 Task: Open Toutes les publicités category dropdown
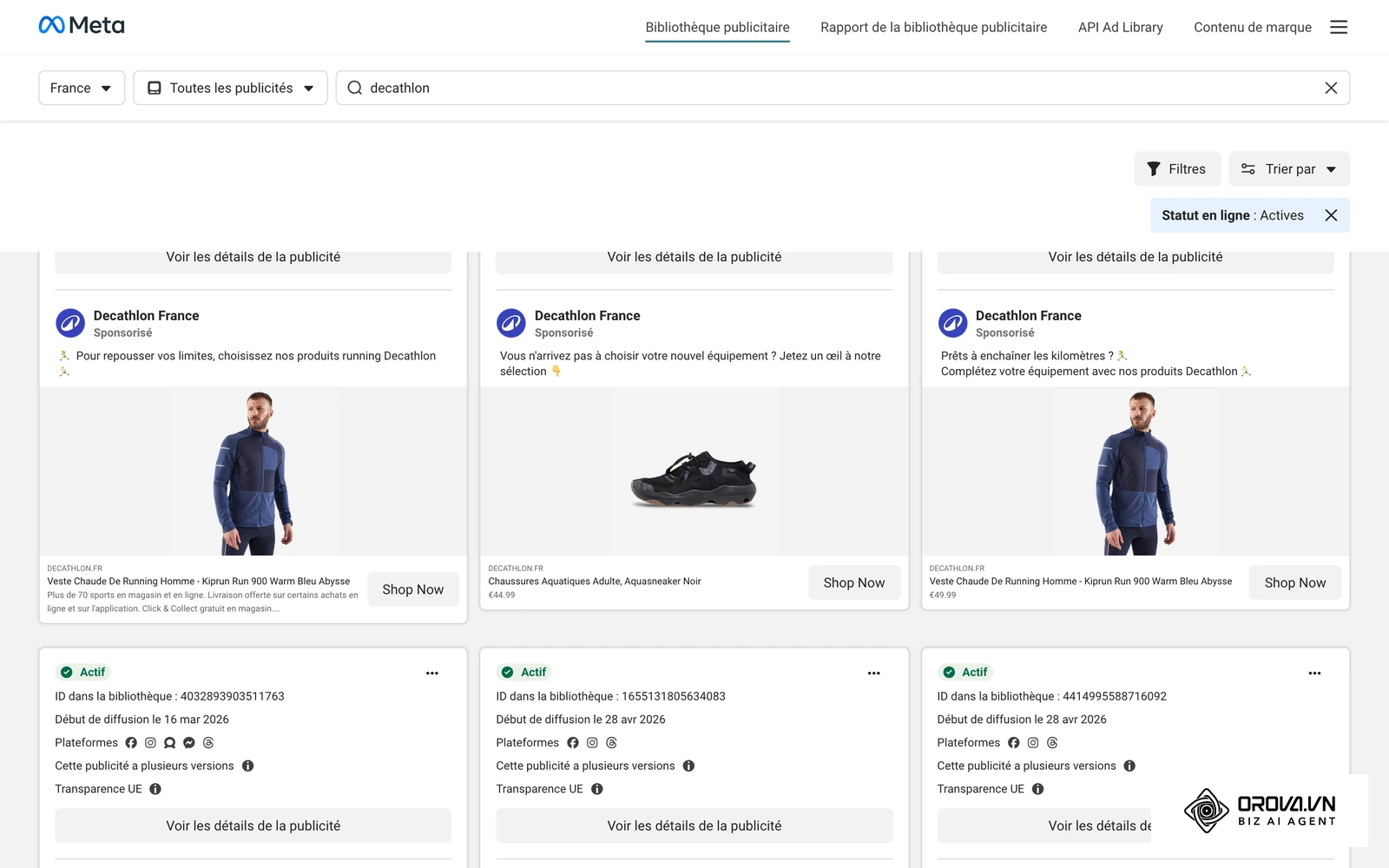230,88
